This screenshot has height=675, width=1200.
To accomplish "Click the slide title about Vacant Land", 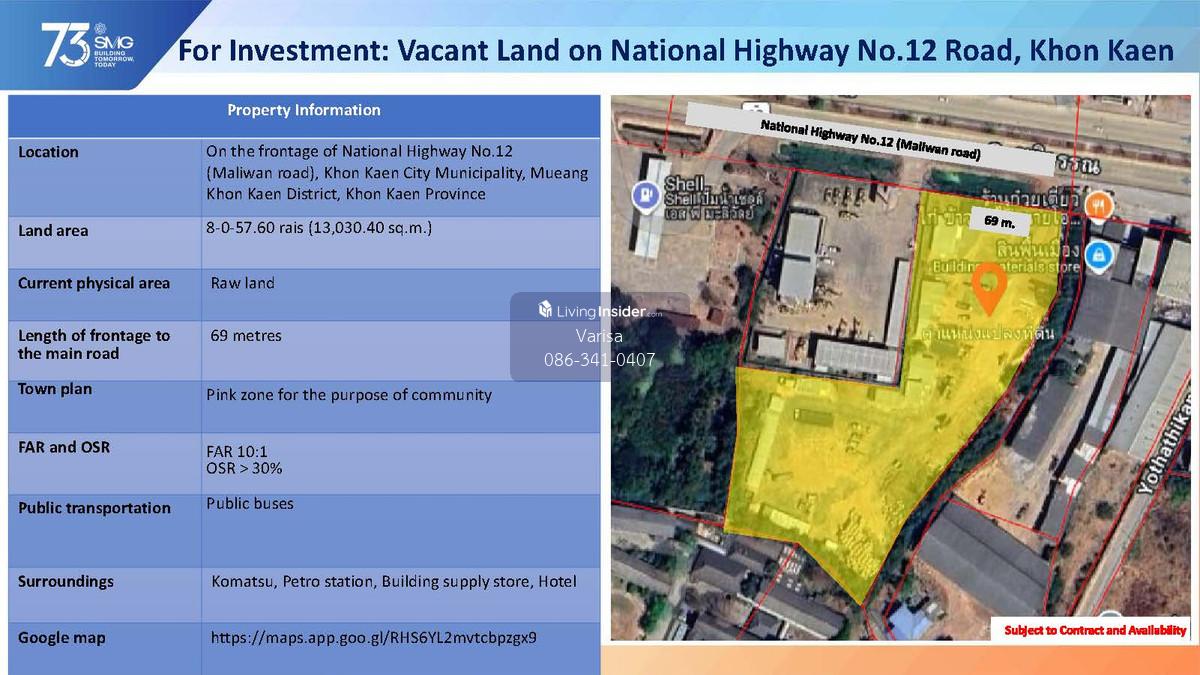I will (675, 50).
